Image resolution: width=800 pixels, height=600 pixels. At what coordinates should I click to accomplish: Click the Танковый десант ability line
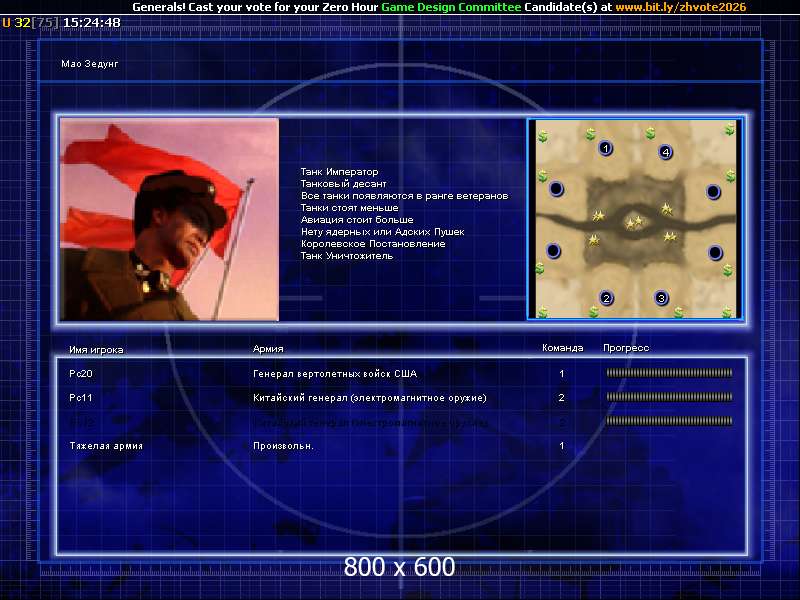pos(343,184)
